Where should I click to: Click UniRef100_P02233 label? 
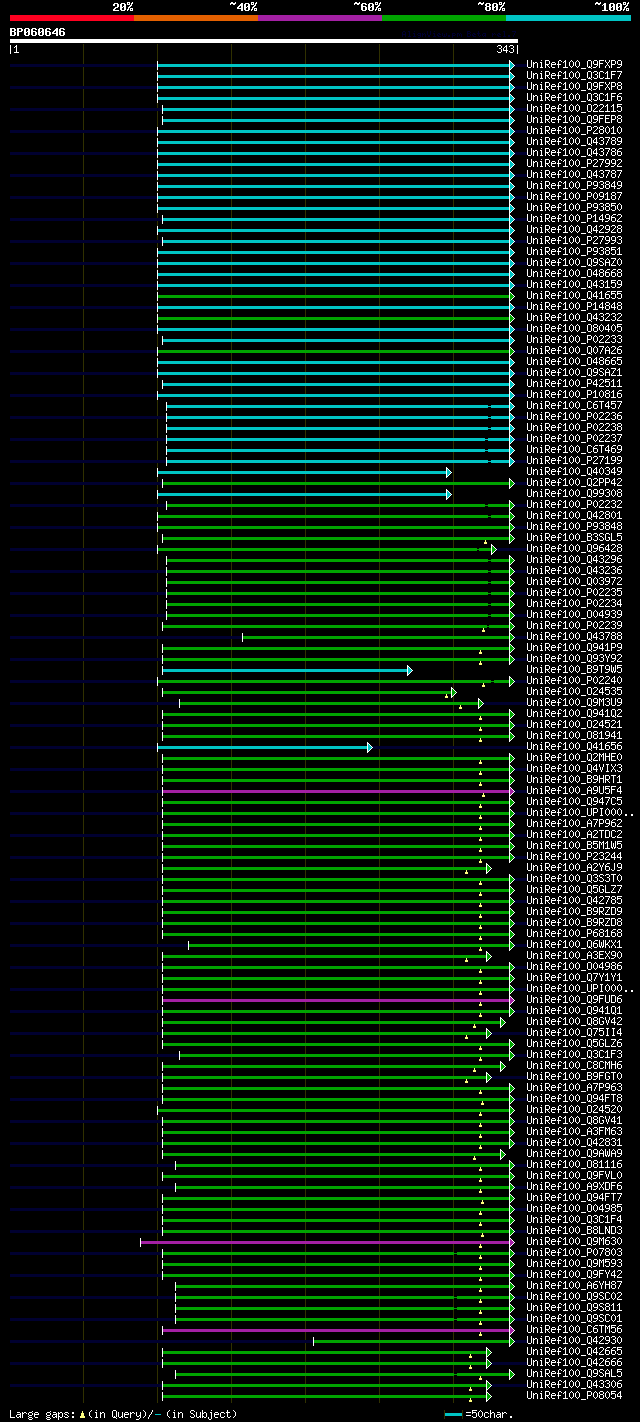574,340
